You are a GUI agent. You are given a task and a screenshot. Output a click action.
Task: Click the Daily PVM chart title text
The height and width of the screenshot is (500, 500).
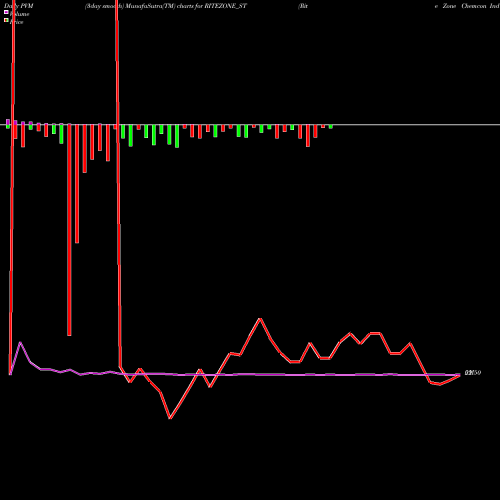point(19,6)
